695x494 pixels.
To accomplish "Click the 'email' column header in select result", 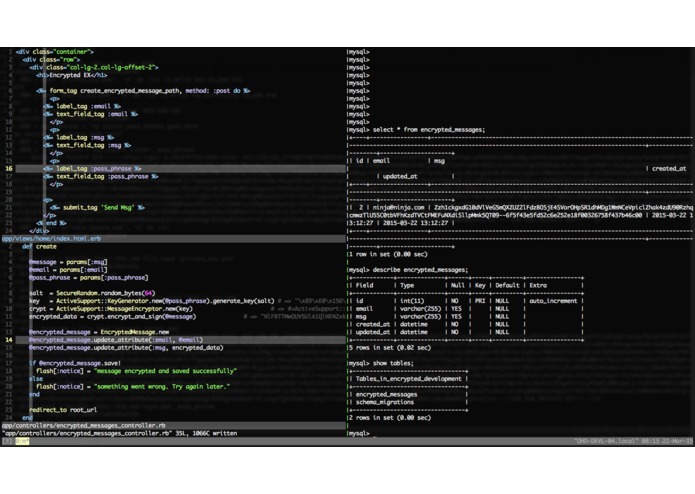I will pos(381,161).
